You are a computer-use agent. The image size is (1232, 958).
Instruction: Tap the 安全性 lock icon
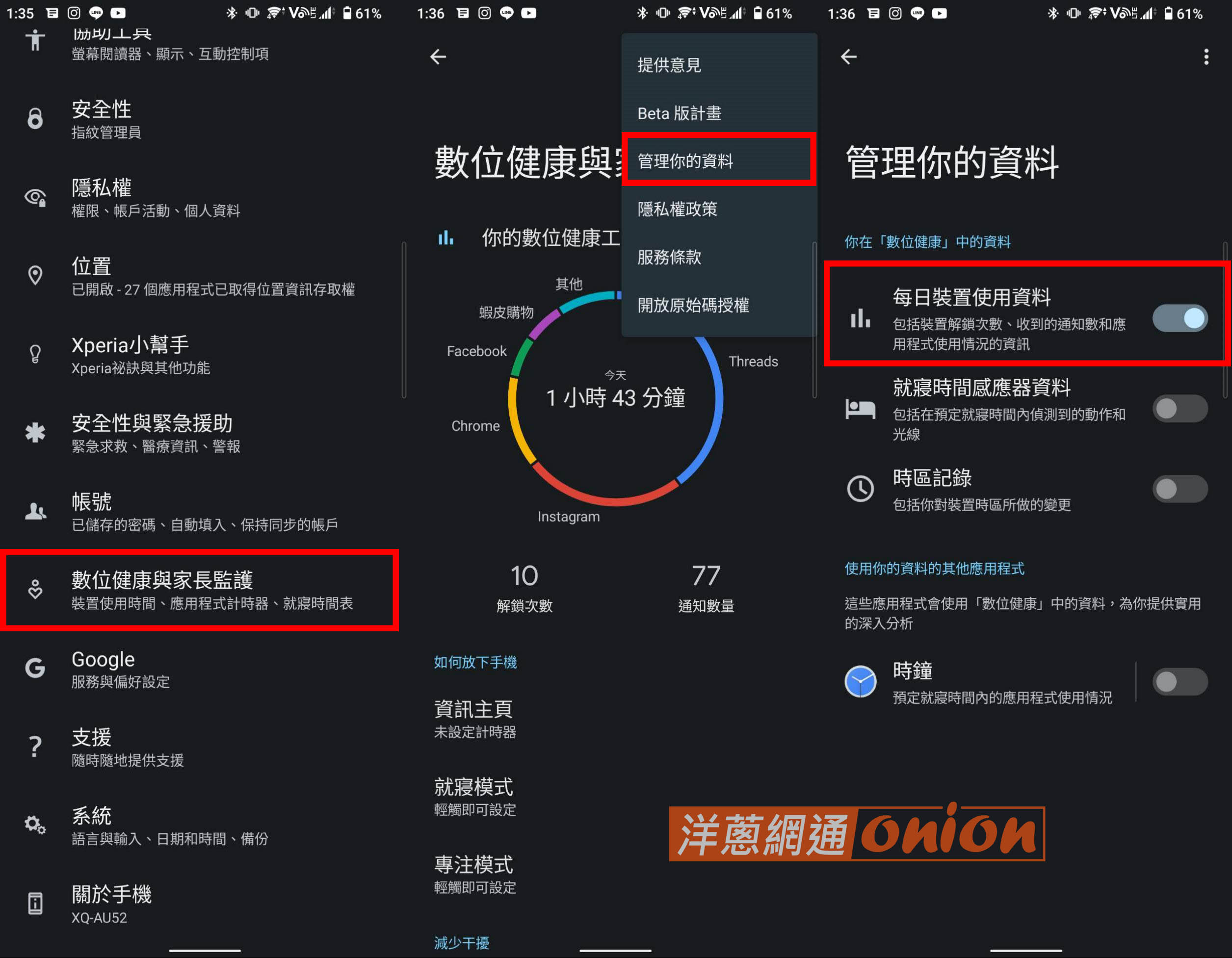[x=35, y=118]
